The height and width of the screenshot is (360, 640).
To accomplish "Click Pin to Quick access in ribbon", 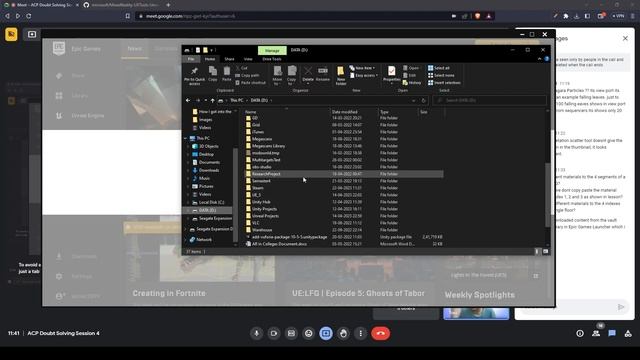I will [x=194, y=76].
